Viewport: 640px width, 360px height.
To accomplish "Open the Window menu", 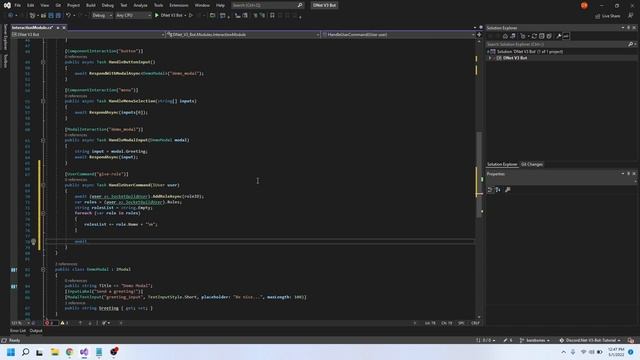I will [x=202, y=5].
